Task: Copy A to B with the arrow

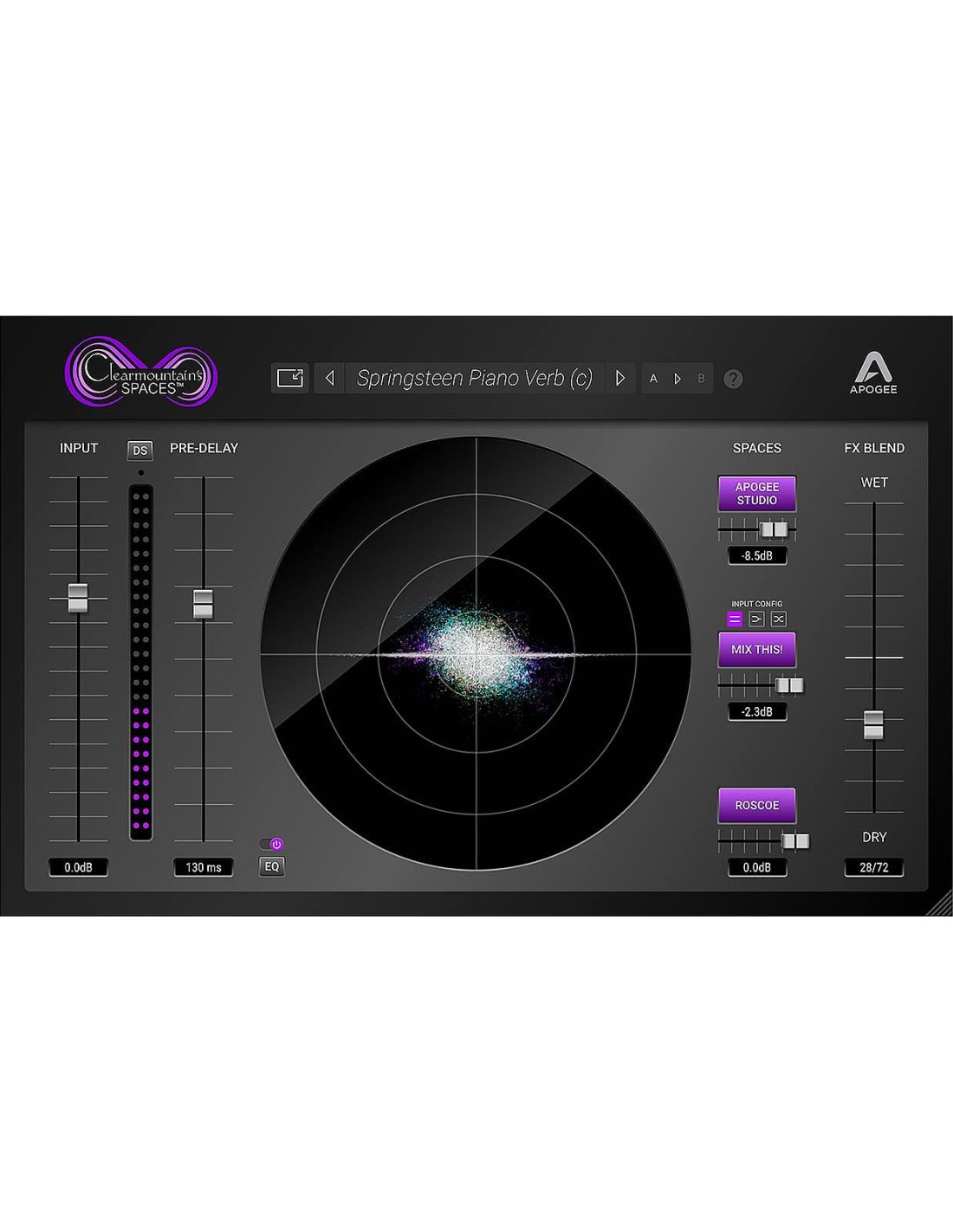Action: tap(677, 379)
